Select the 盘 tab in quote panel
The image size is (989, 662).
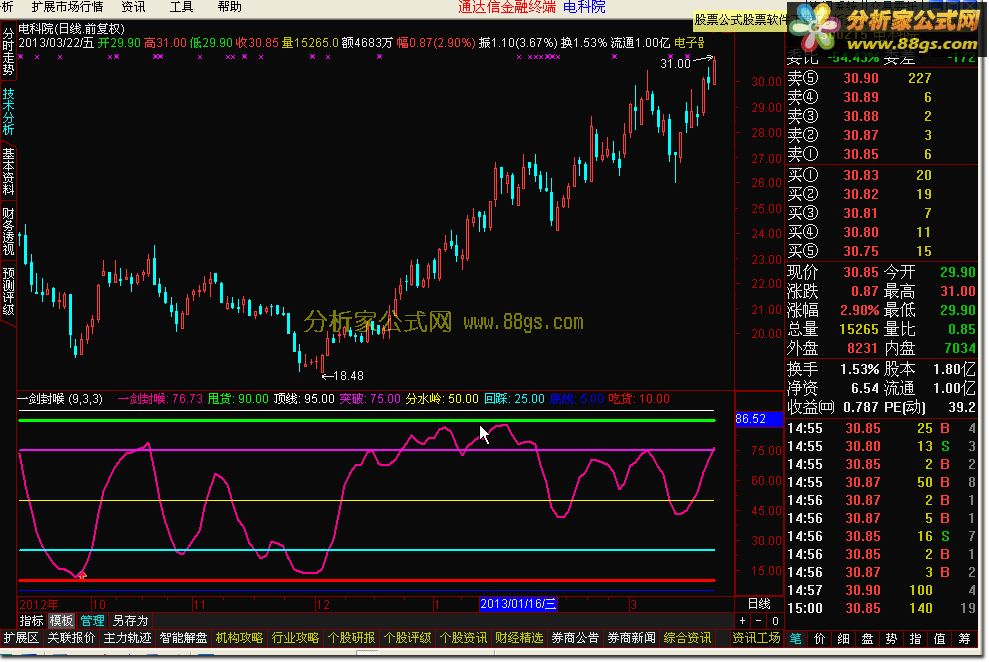867,639
